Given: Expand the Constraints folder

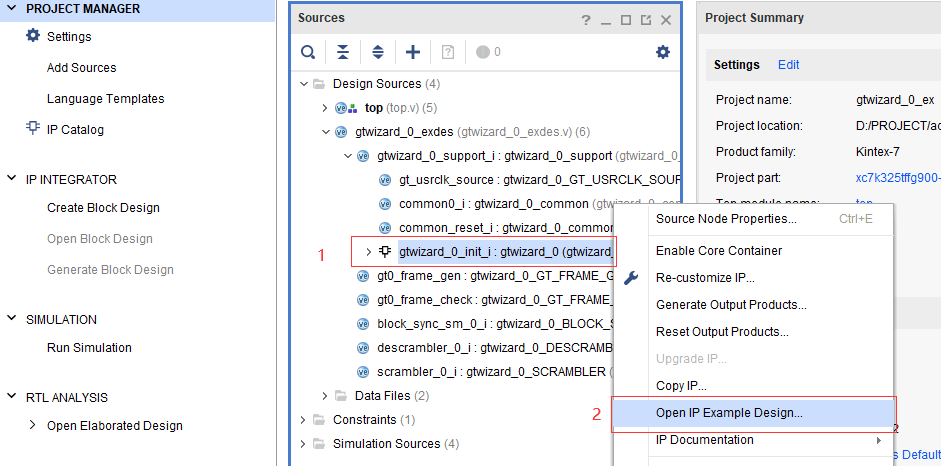Looking at the screenshot, I should point(304,419).
